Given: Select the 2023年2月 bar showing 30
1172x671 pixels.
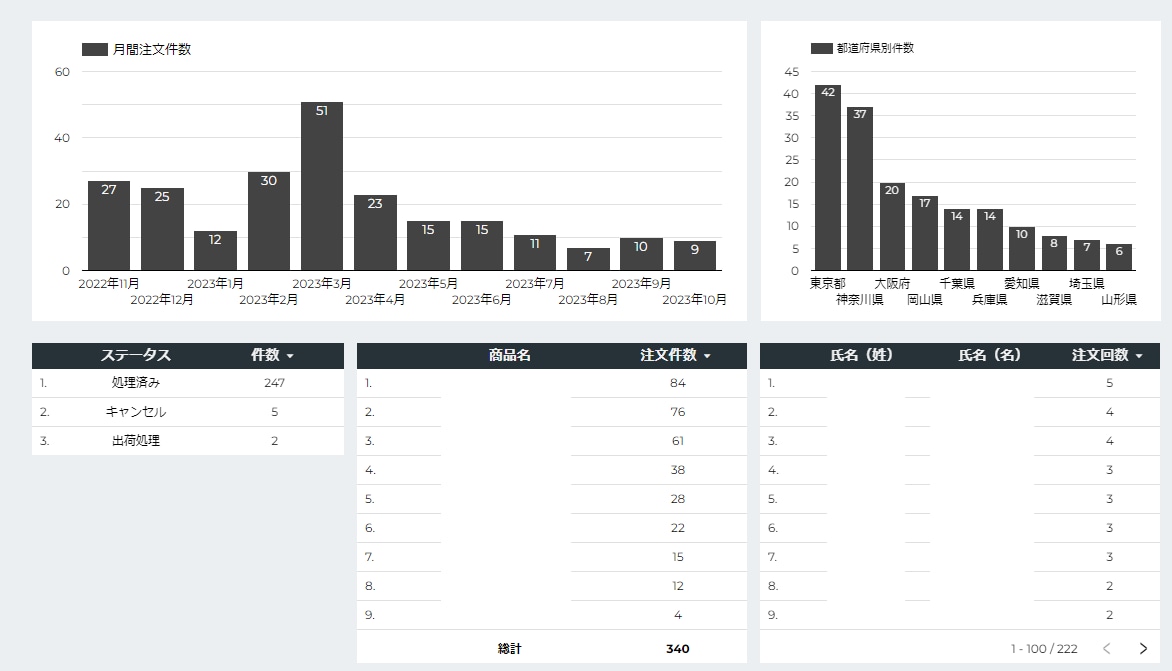Looking at the screenshot, I should tap(269, 221).
